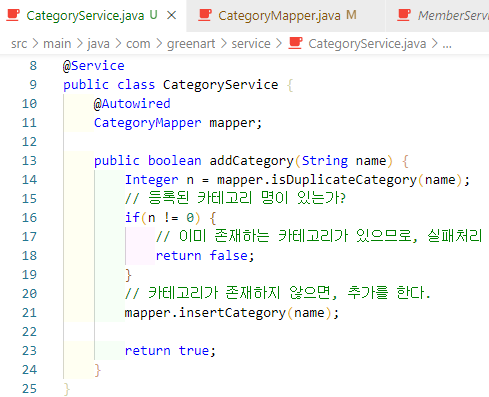Click the Java icon on MemberService tab

404,15
